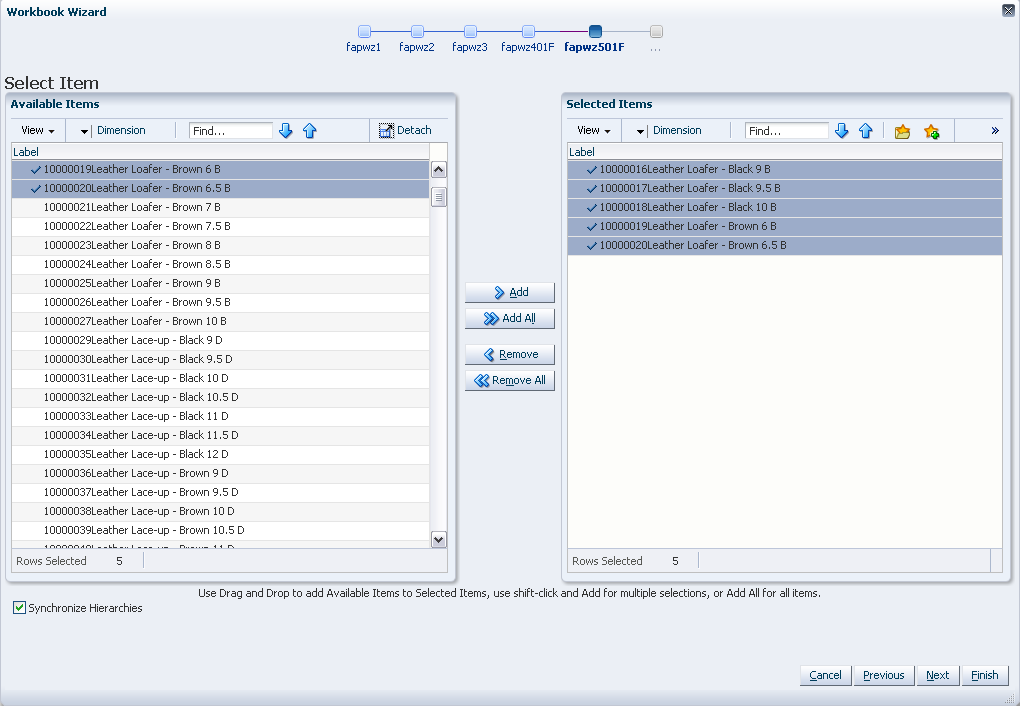Viewport: 1020px width, 706px height.
Task: Select 10000024Leather Loafer - Brown 8.5 B
Action: pyautogui.click(x=221, y=264)
